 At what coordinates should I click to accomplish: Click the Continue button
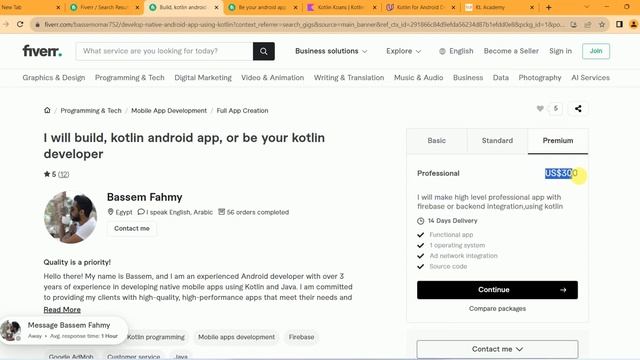[497, 290]
